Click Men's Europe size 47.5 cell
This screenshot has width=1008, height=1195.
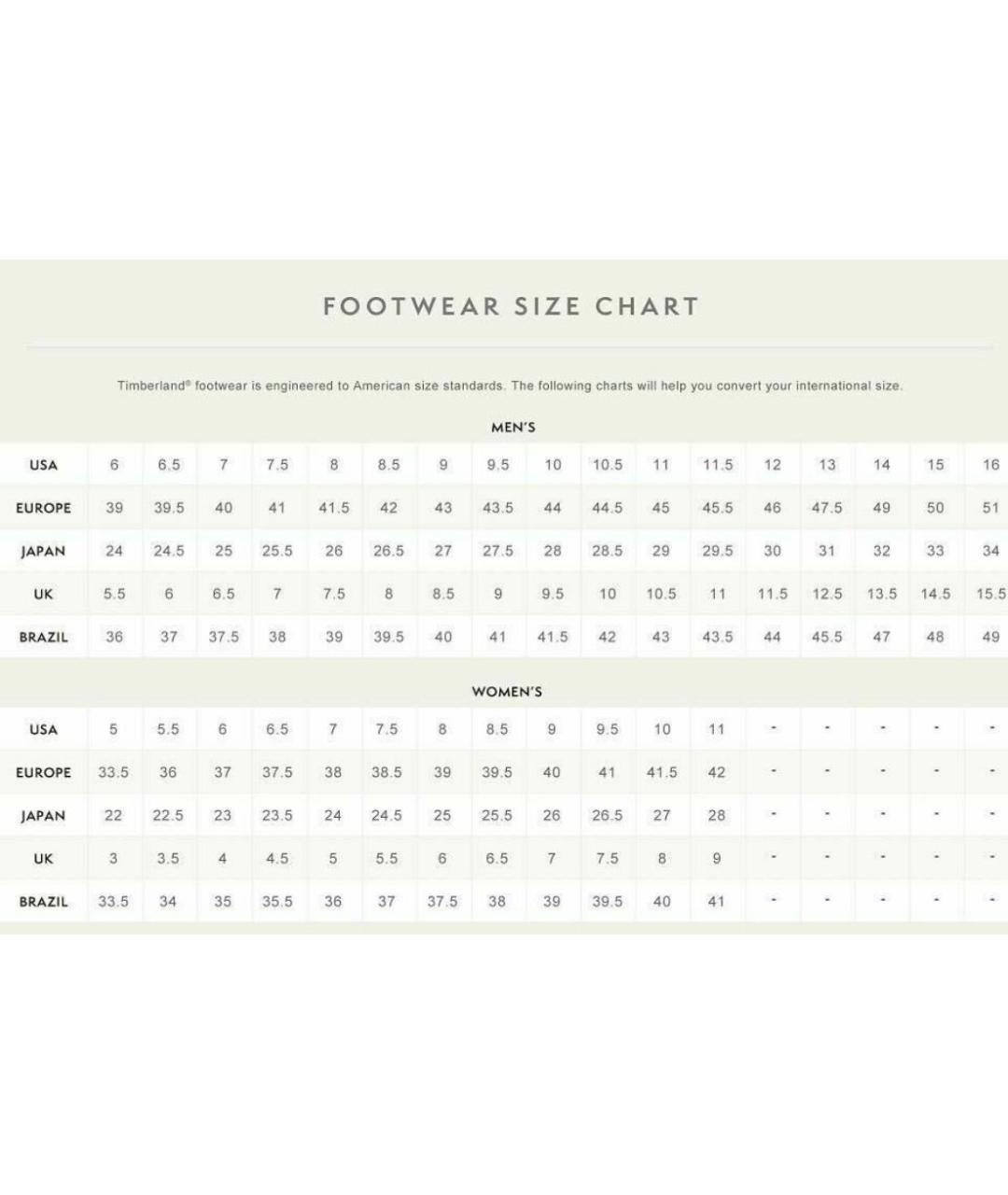827,508
